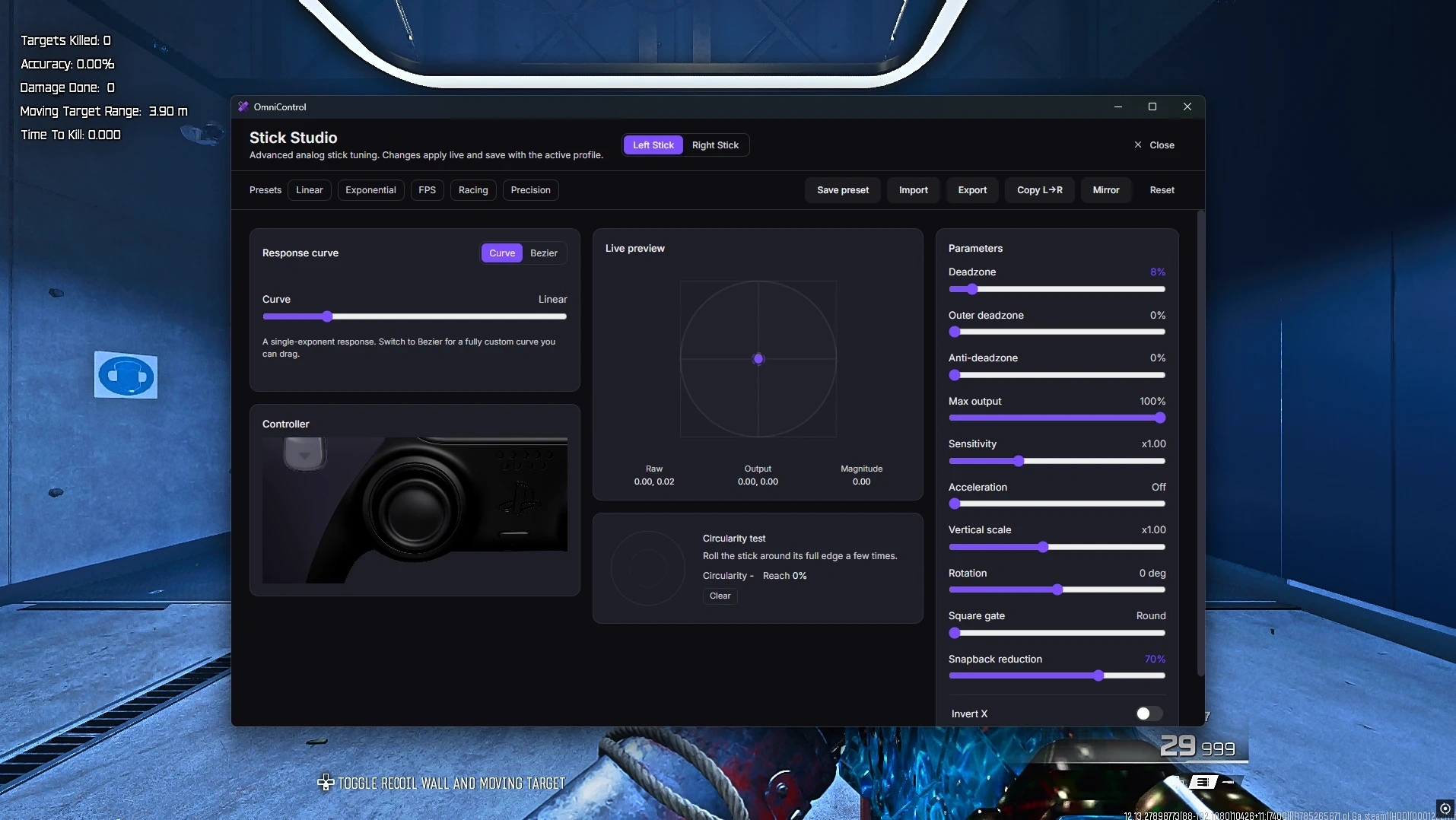The height and width of the screenshot is (820, 1456).
Task: Click the Curve exponent slider handle
Action: [327, 316]
